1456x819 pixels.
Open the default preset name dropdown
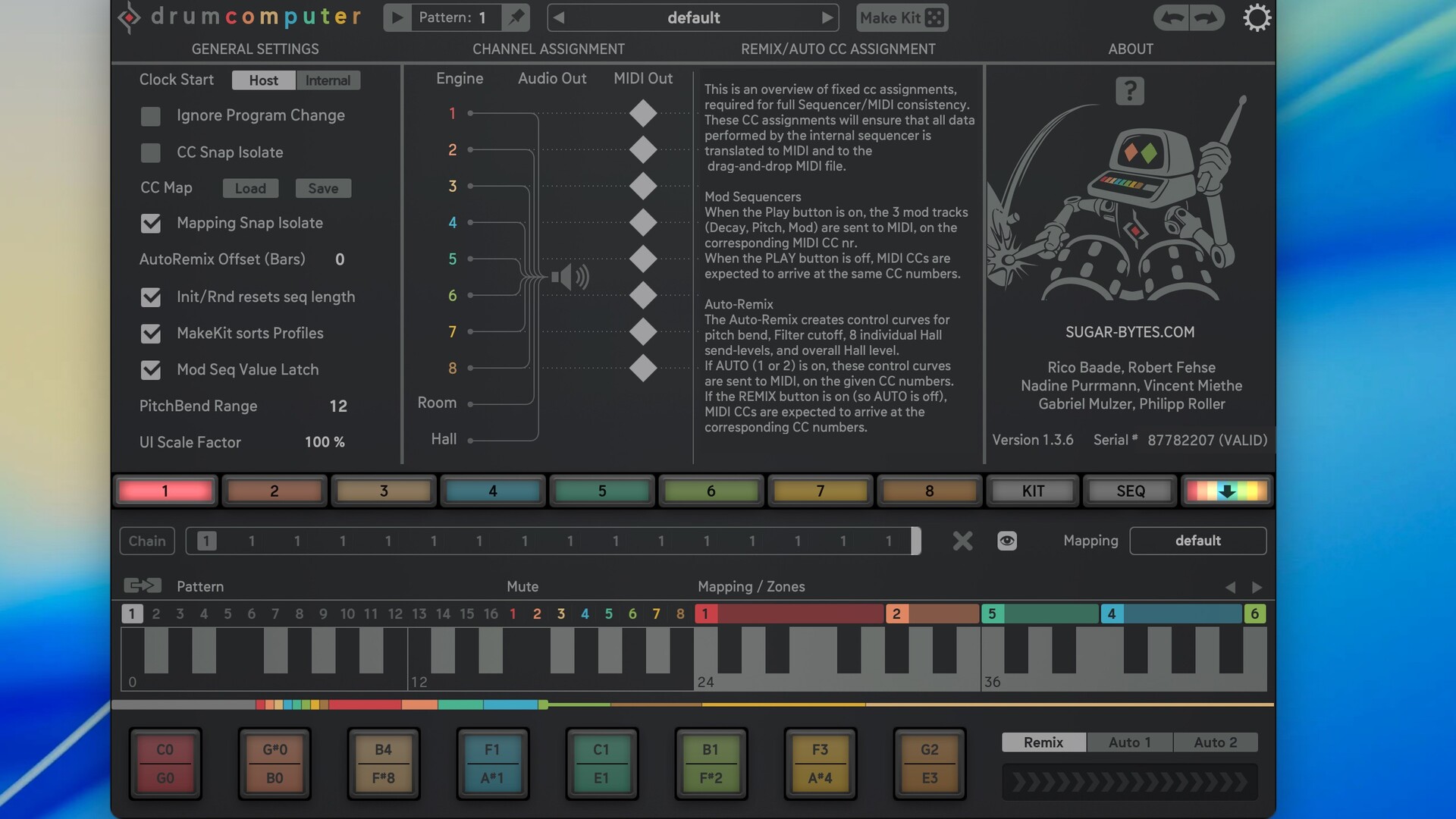(x=693, y=17)
